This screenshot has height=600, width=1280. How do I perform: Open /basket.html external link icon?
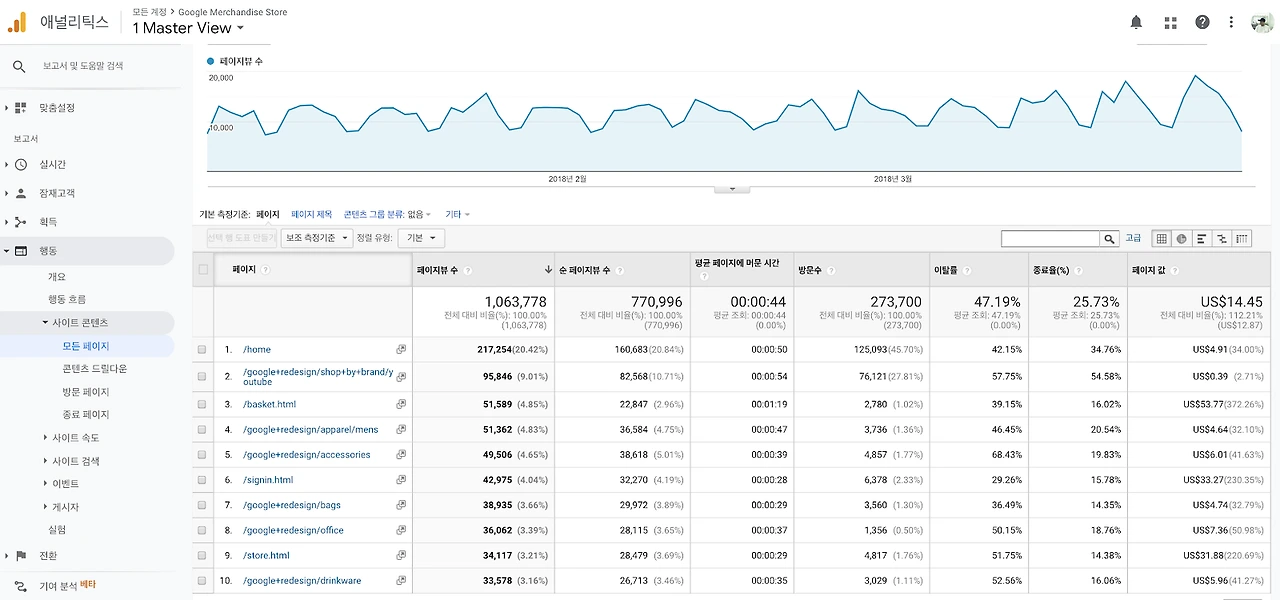click(401, 405)
